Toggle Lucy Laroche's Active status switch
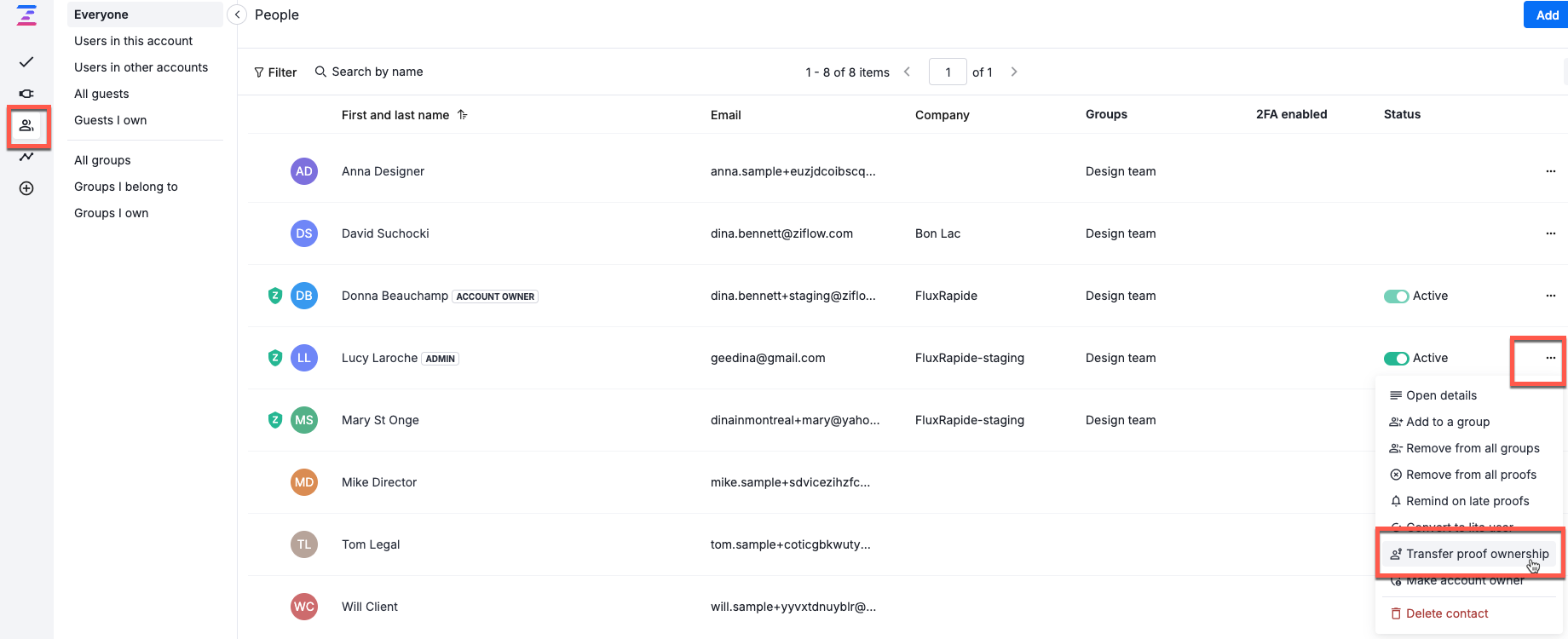 1396,359
